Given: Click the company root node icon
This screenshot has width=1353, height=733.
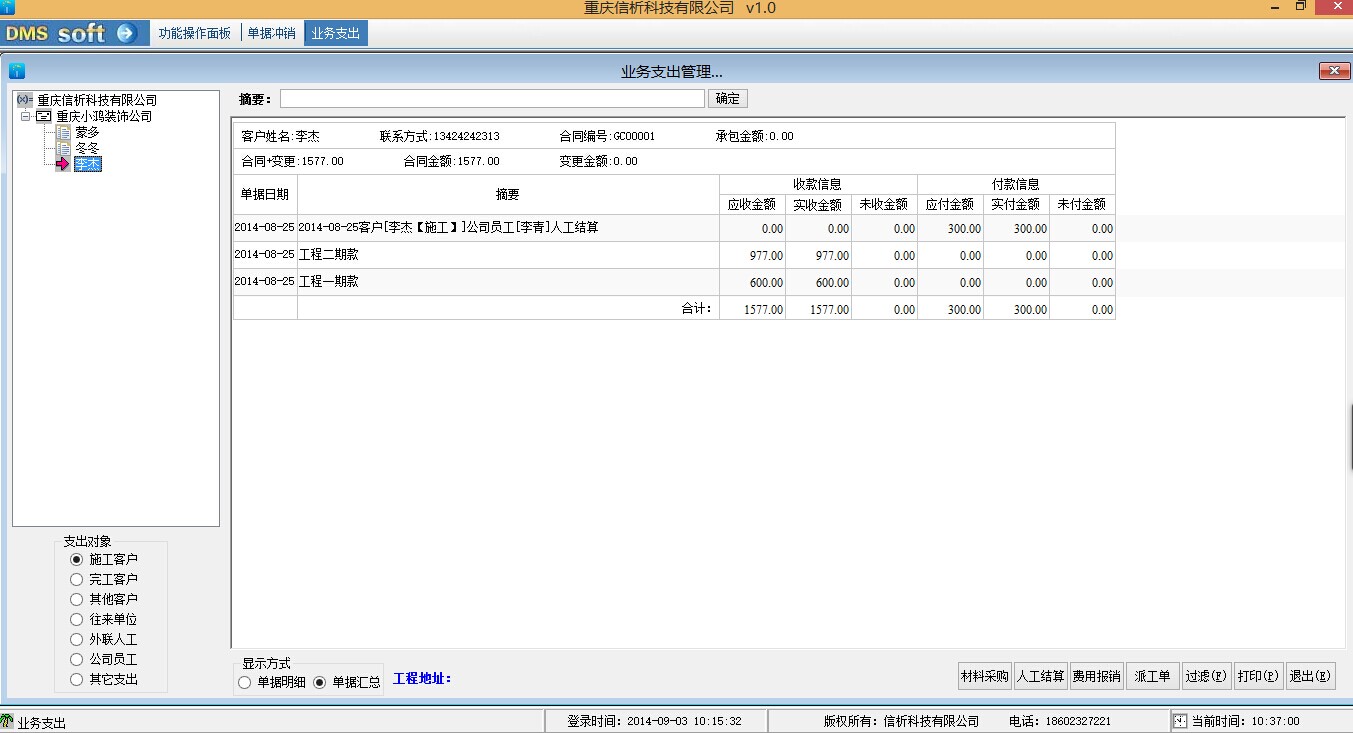Looking at the screenshot, I should (25, 100).
